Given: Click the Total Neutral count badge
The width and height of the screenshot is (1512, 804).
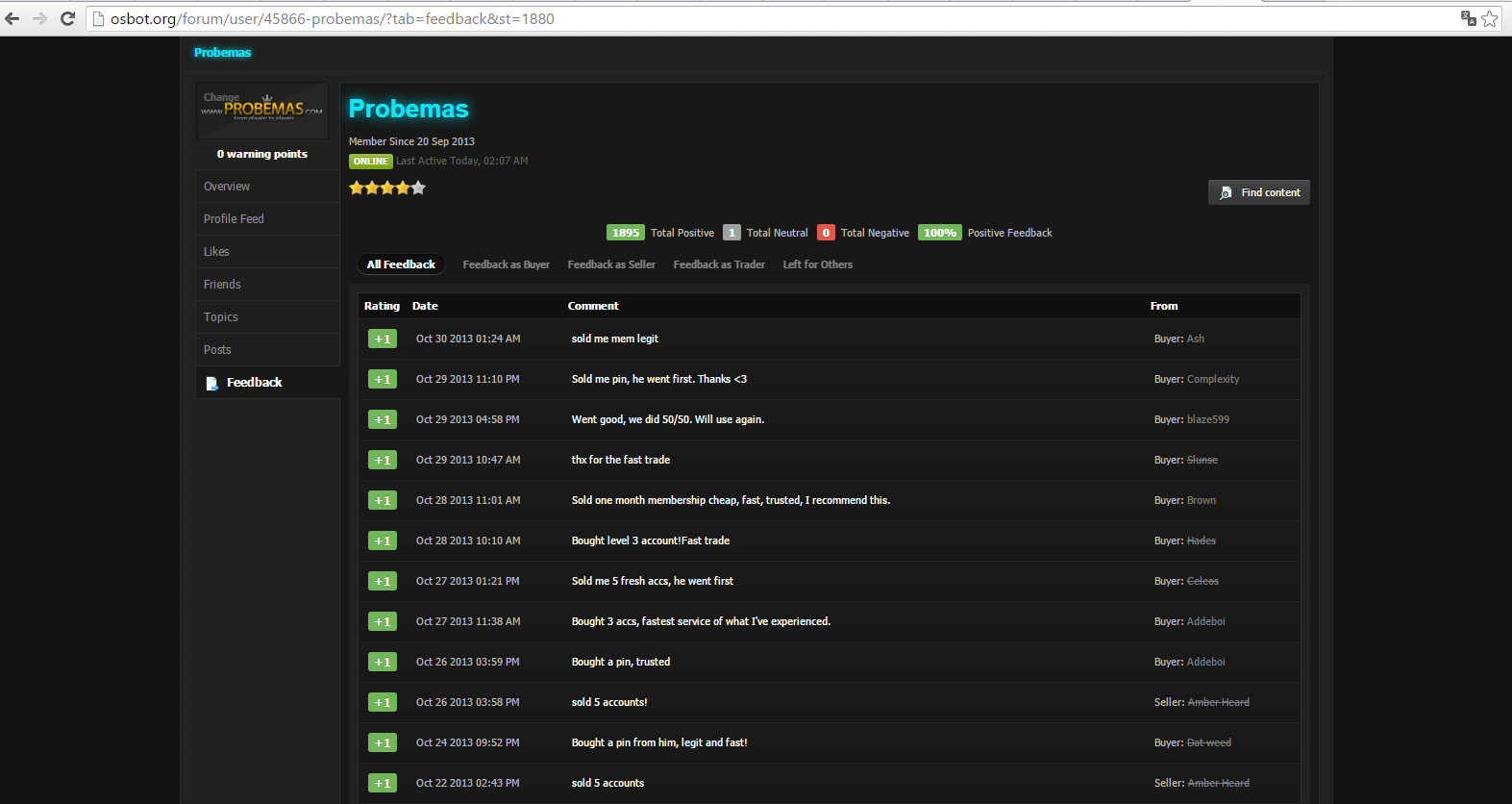Looking at the screenshot, I should pyautogui.click(x=731, y=233).
